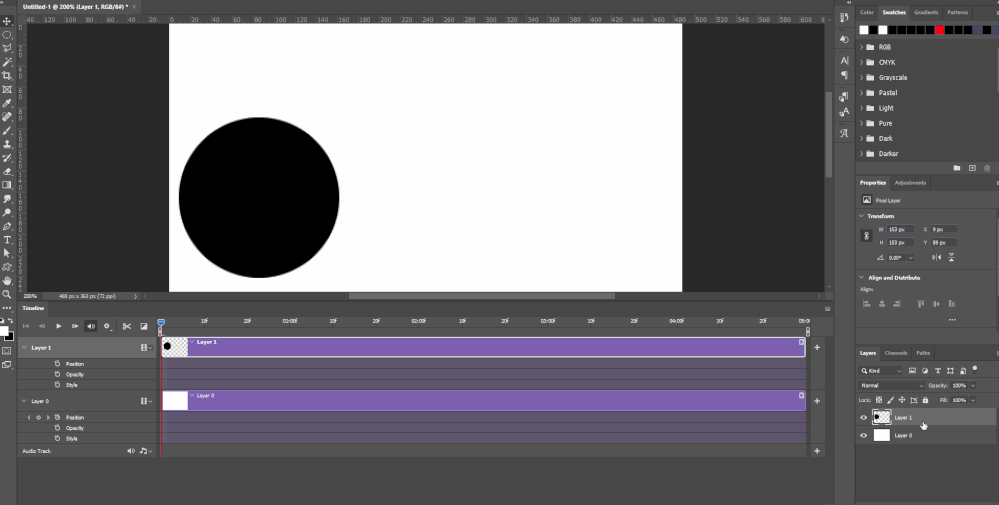
Task: Select the Eraser tool
Action: coord(7,171)
